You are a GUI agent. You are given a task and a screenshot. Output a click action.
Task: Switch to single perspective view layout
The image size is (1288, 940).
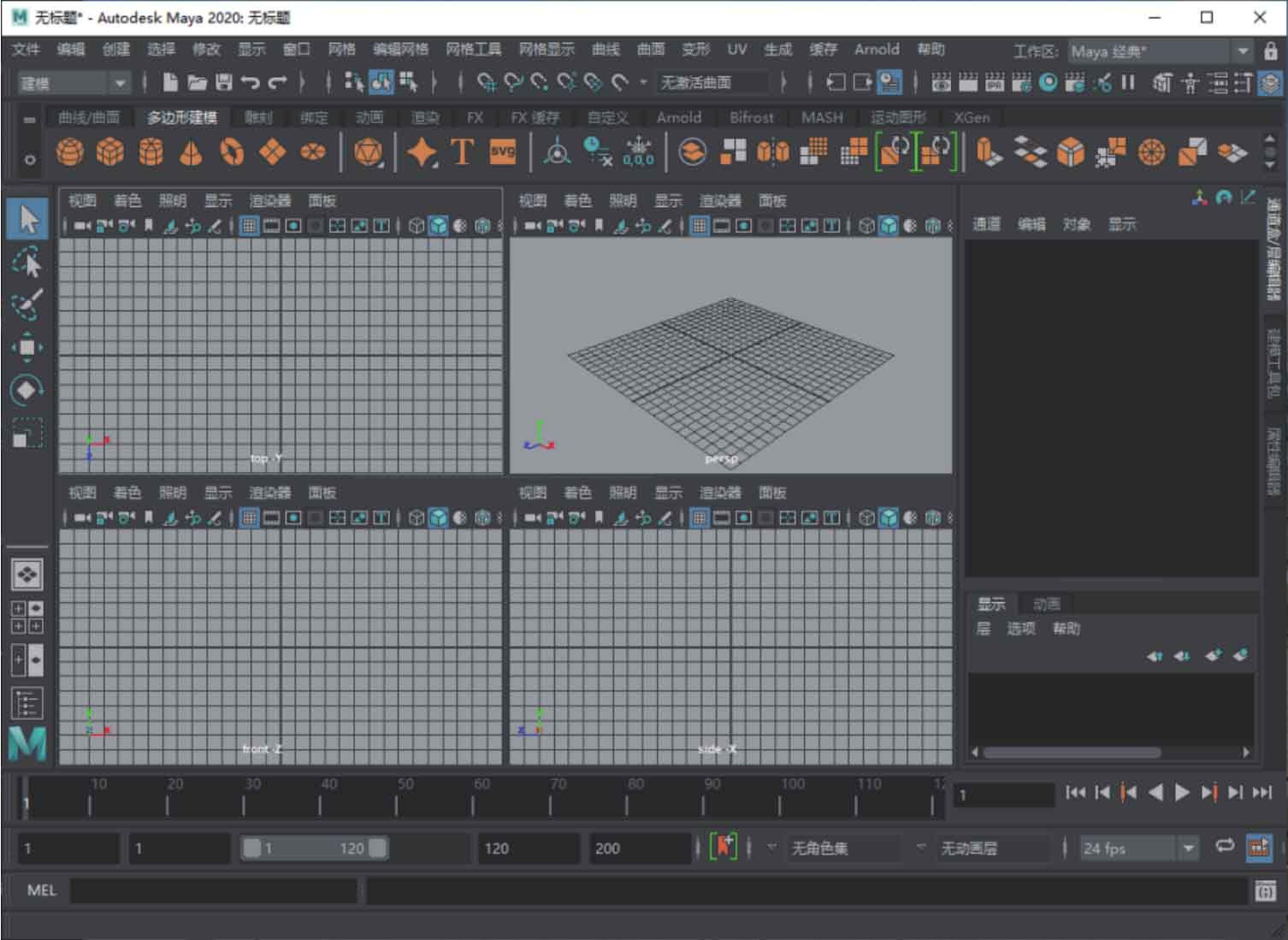[x=27, y=574]
